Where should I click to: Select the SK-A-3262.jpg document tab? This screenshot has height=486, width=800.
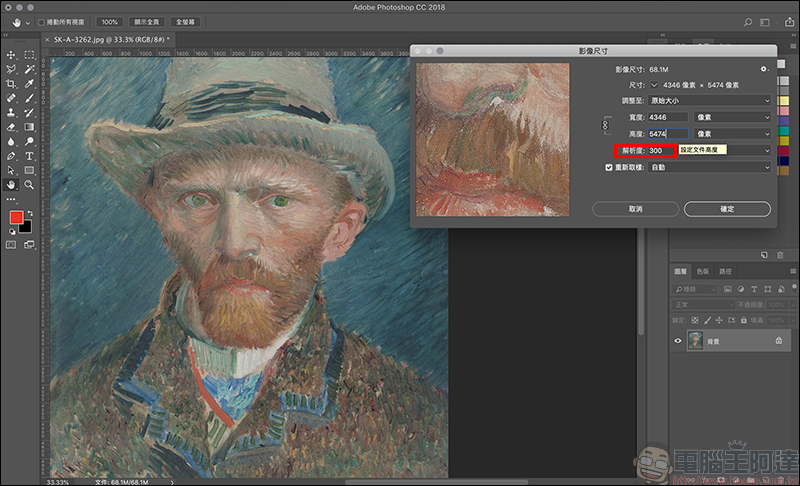point(108,39)
